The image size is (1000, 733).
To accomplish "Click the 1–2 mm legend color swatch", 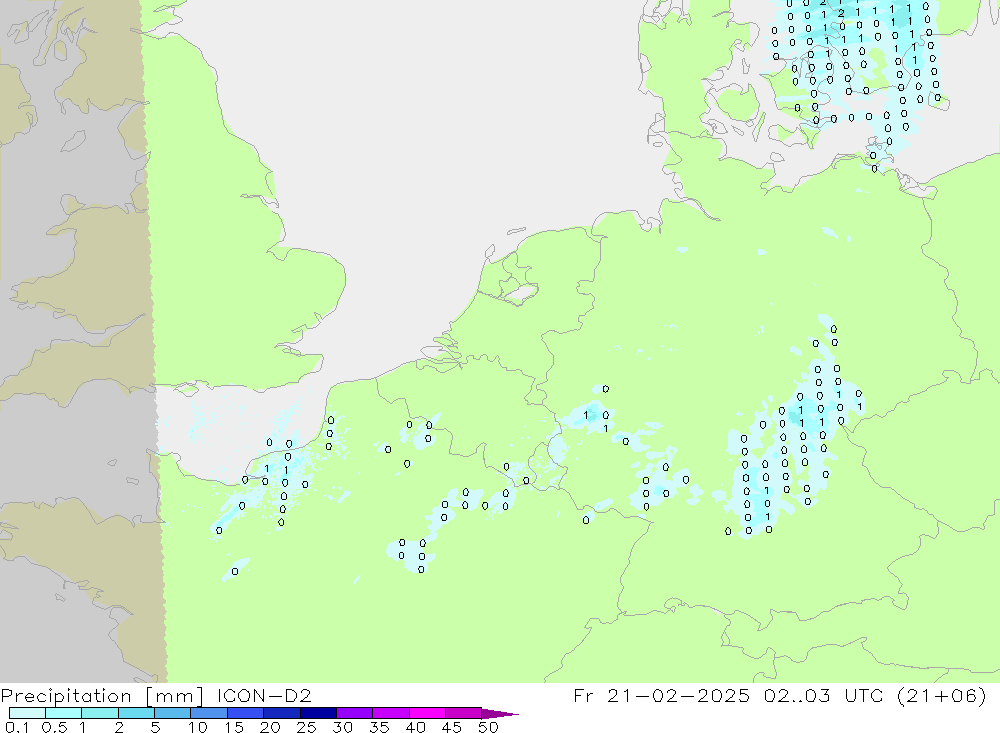I will [x=100, y=713].
